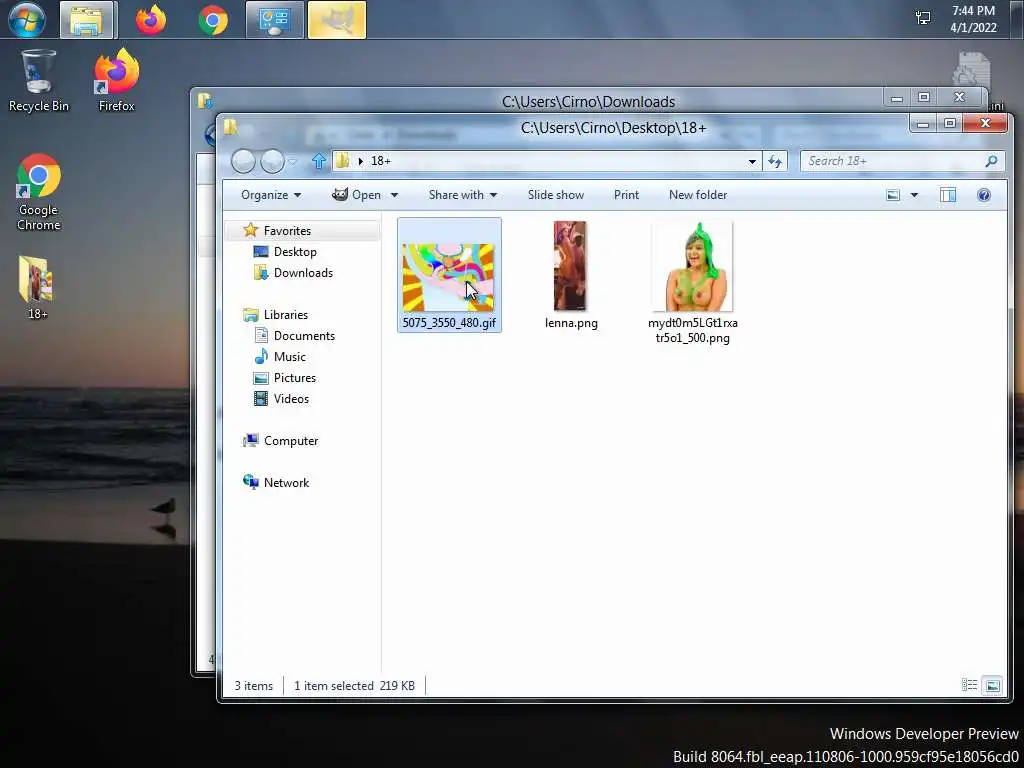This screenshot has height=768, width=1024.
Task: Open the Control Panel taskbar icon
Action: tap(275, 20)
